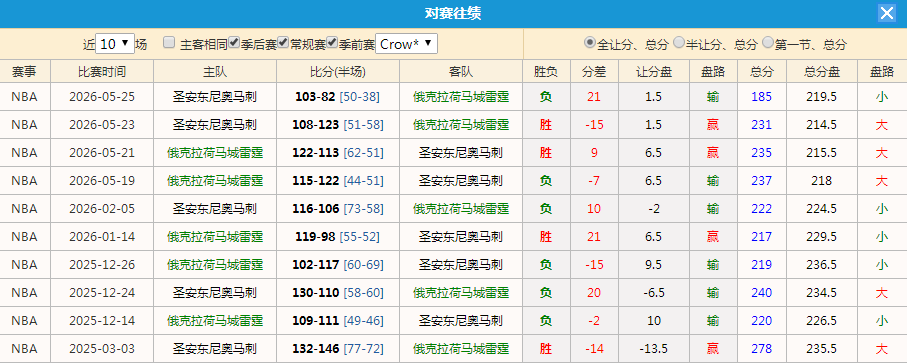
Task: Click the 总分盘 column header
Action: tap(822, 72)
